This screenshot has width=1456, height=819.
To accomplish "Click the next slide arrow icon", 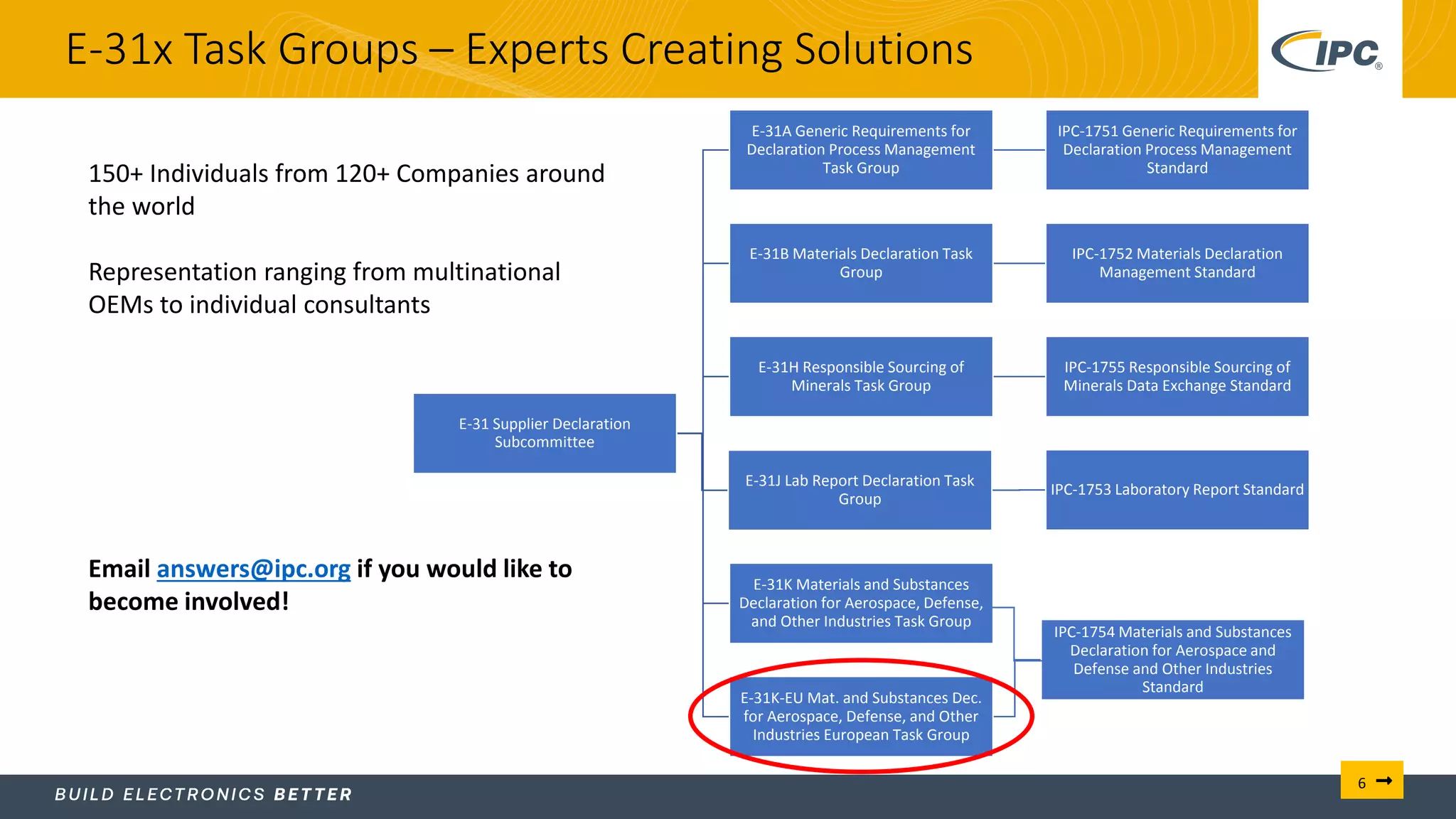I will 1384,781.
